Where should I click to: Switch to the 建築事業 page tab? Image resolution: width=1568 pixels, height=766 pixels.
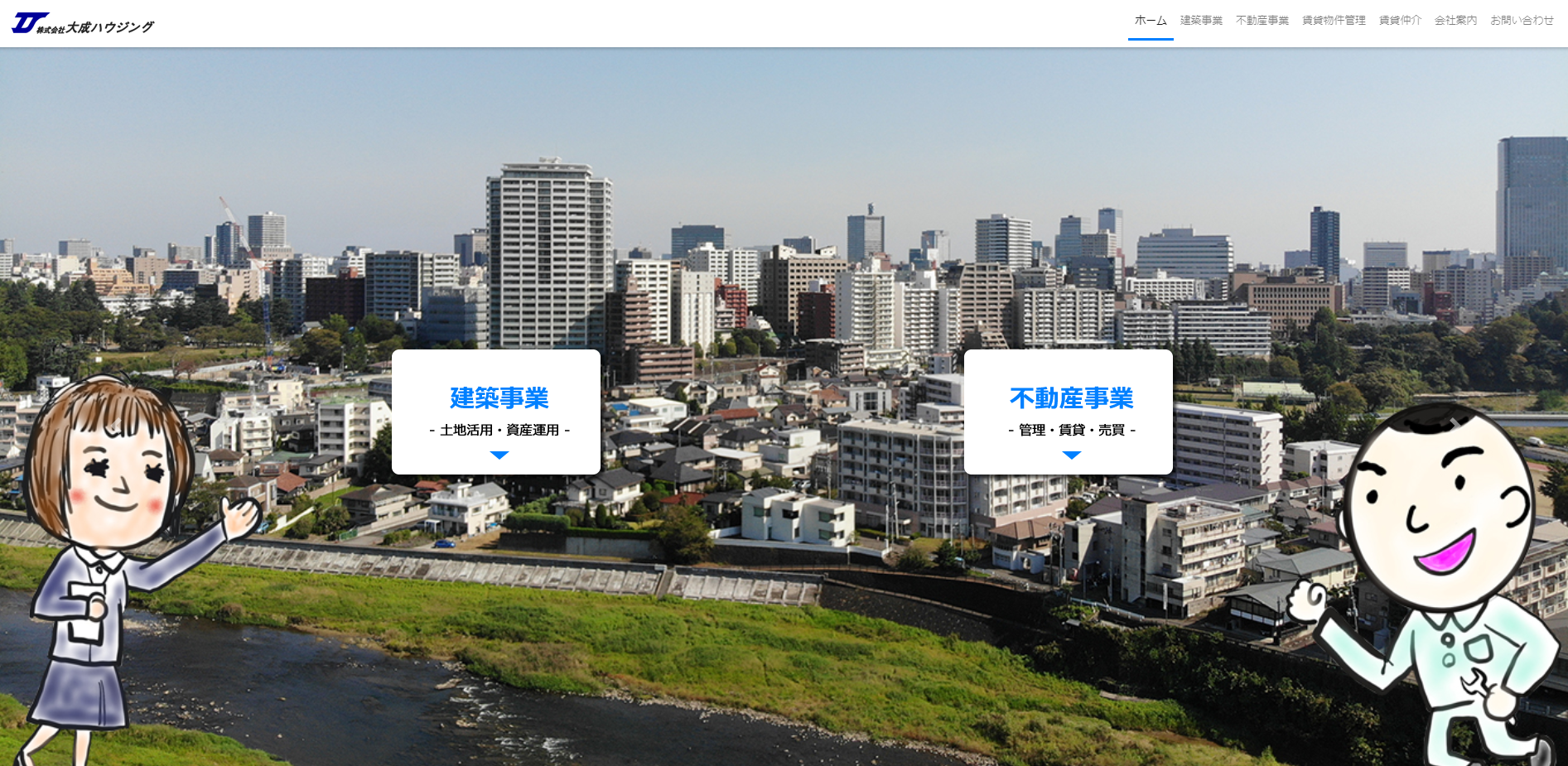coord(1201,20)
